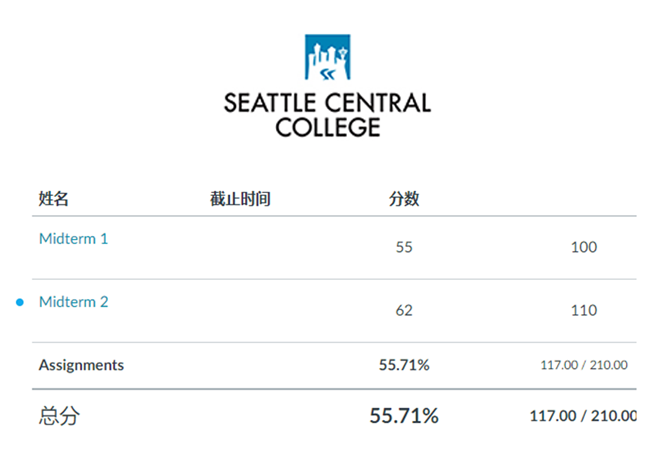
Task: Click the Seattle Central College skyline logo icon
Action: coord(328,57)
